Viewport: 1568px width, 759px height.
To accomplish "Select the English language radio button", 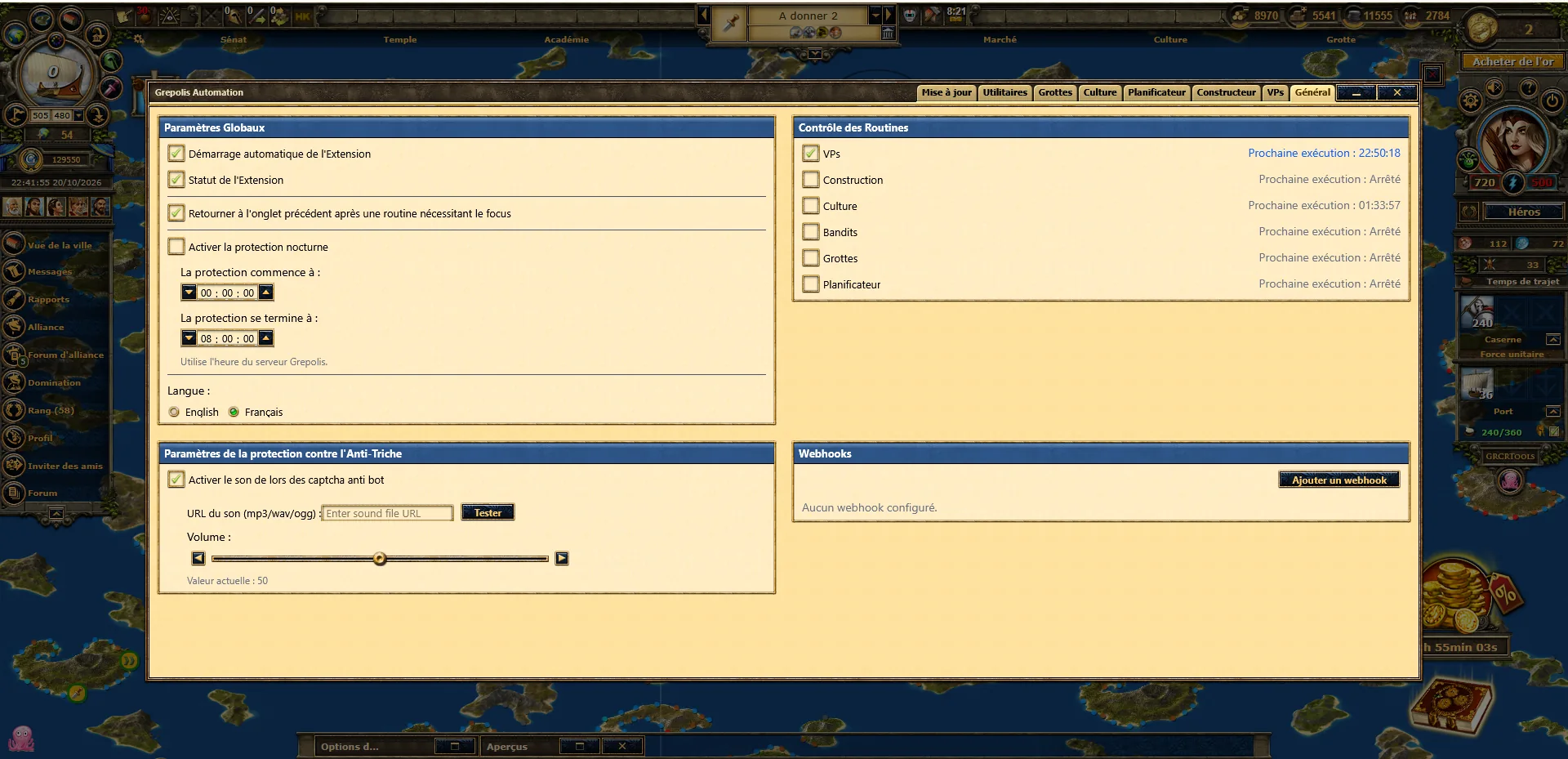I will click(174, 412).
